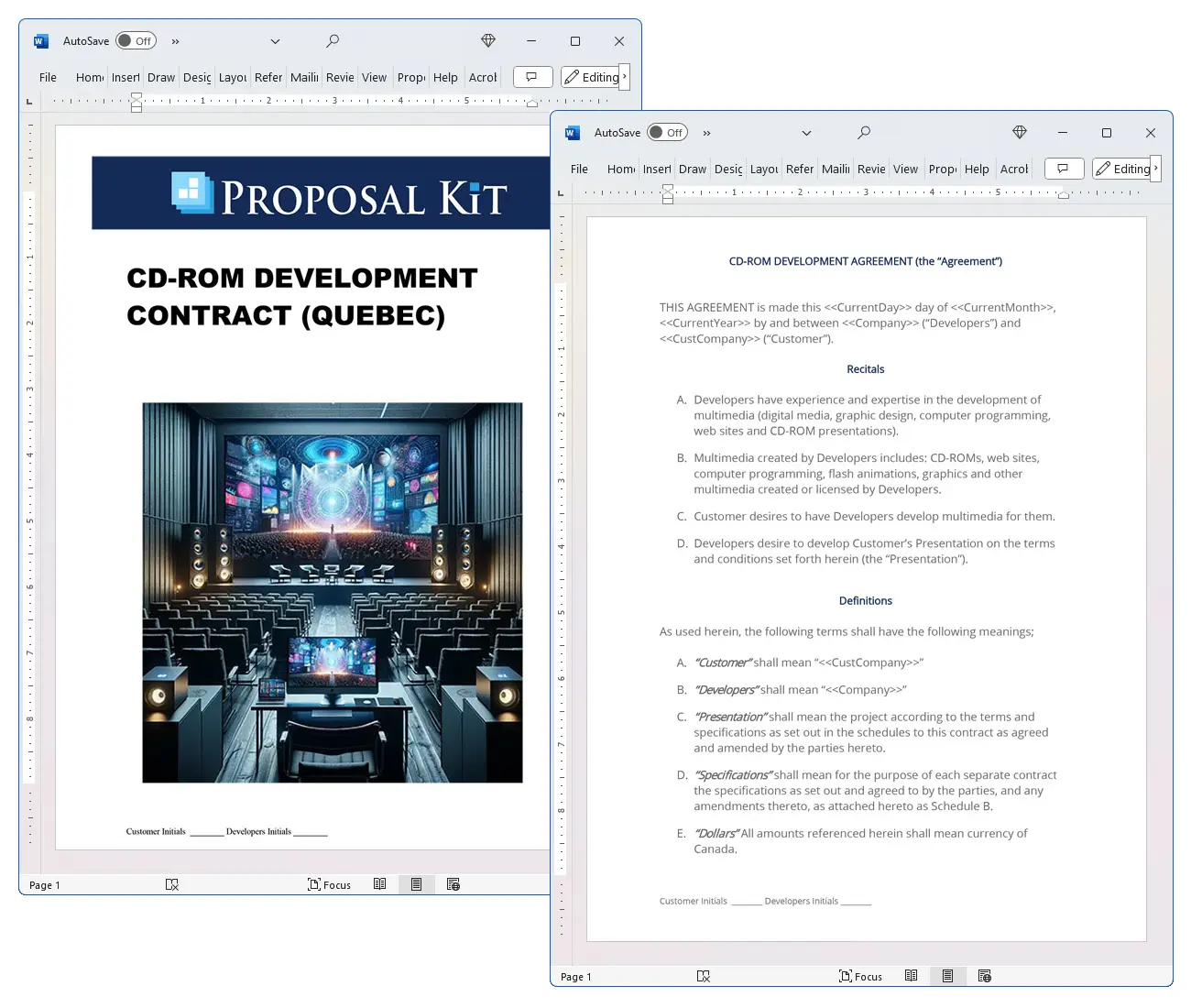Select Web Layout view in the front status bar
Image resolution: width=1191 pixels, height=1008 pixels.
click(x=984, y=976)
